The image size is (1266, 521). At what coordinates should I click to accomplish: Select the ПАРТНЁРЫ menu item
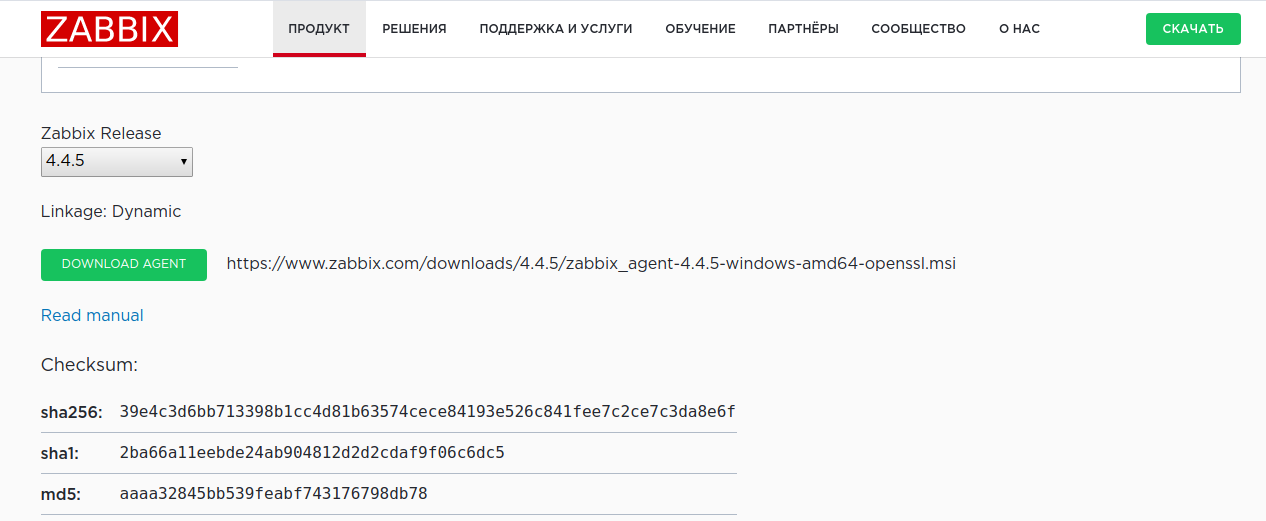pos(803,29)
